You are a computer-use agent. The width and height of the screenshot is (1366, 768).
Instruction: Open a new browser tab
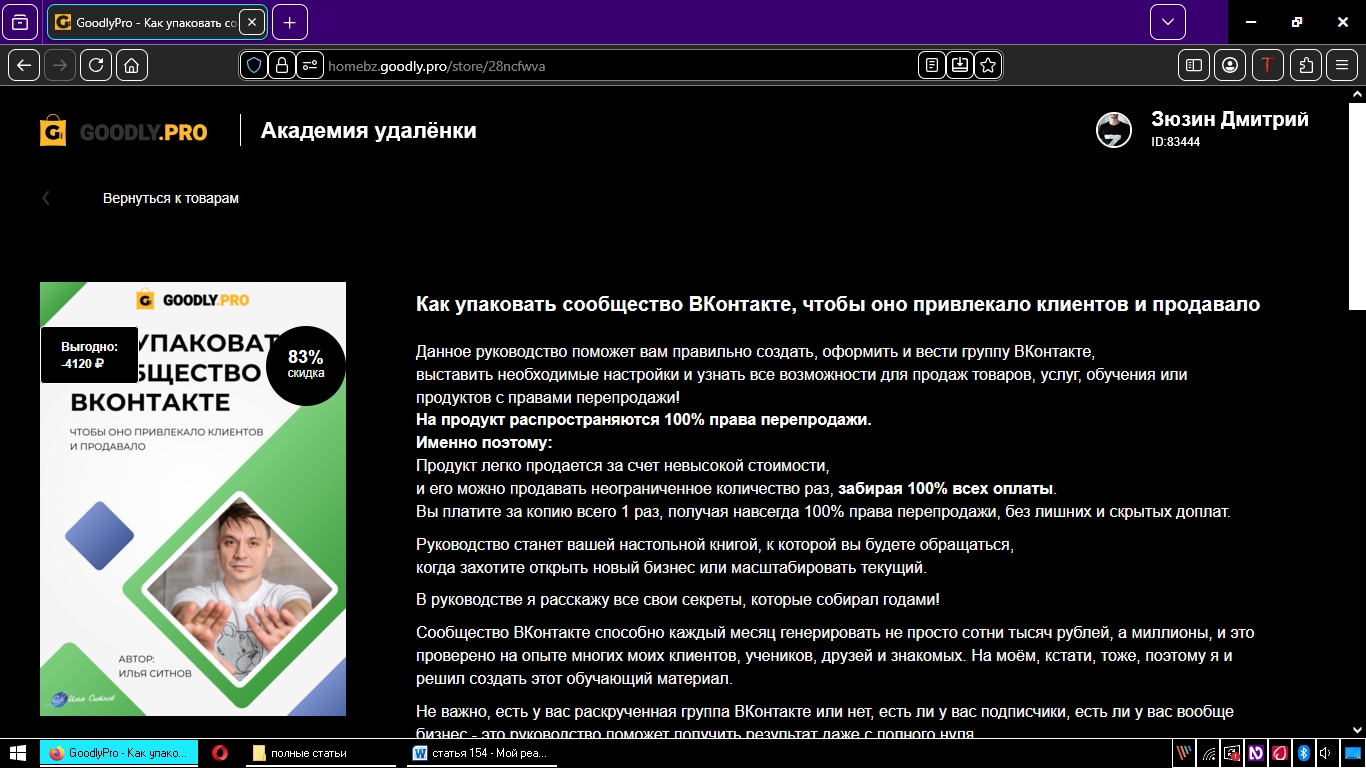[289, 22]
